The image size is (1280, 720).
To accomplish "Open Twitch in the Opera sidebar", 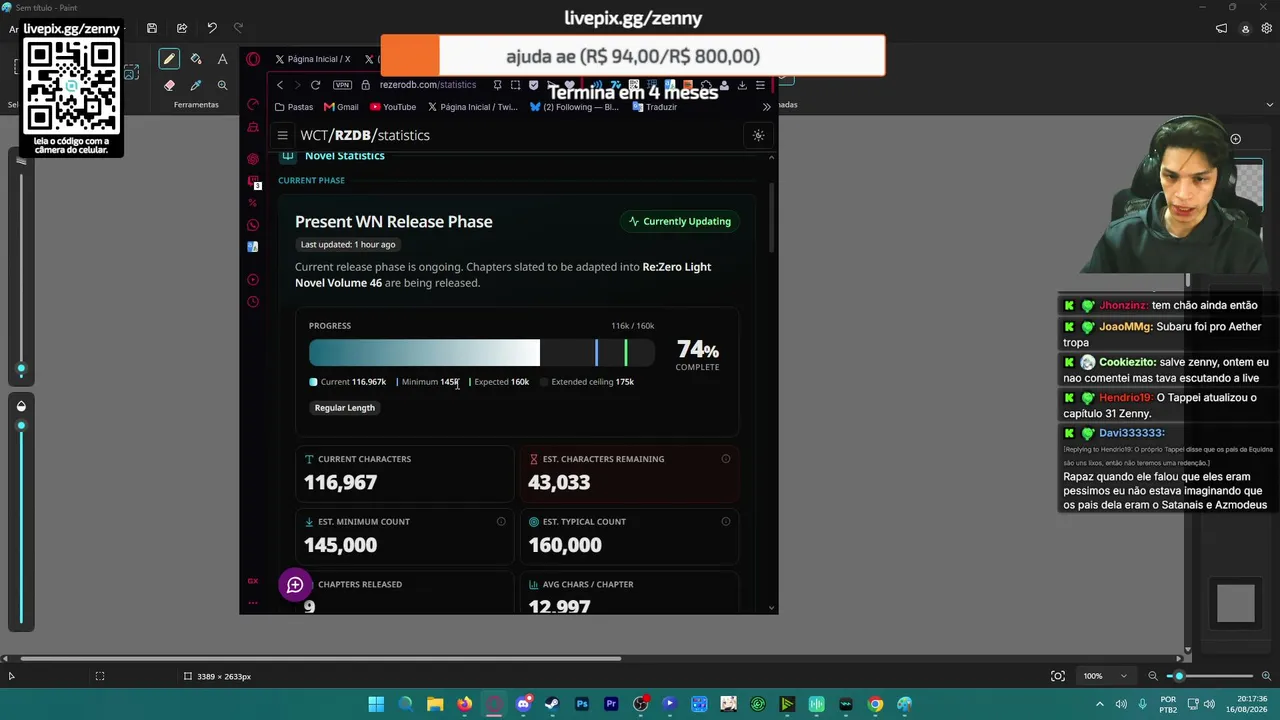I will point(253,181).
